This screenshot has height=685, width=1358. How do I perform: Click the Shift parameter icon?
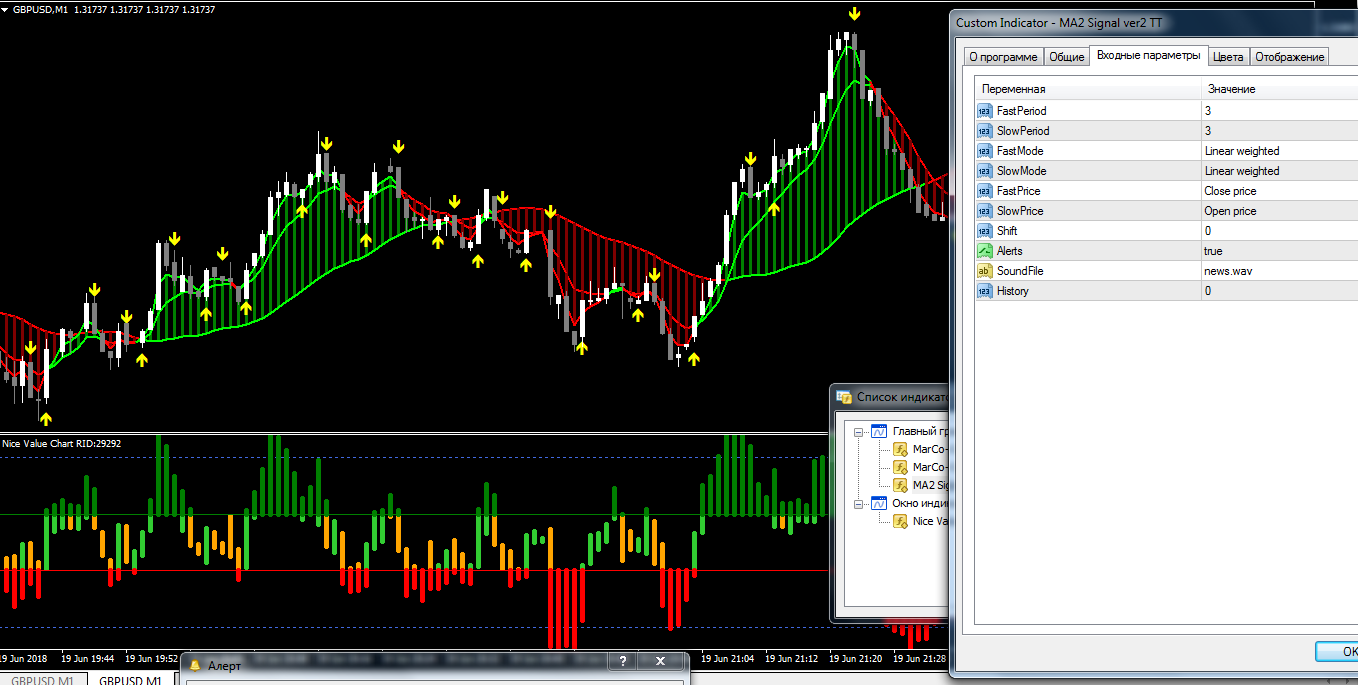click(x=985, y=231)
